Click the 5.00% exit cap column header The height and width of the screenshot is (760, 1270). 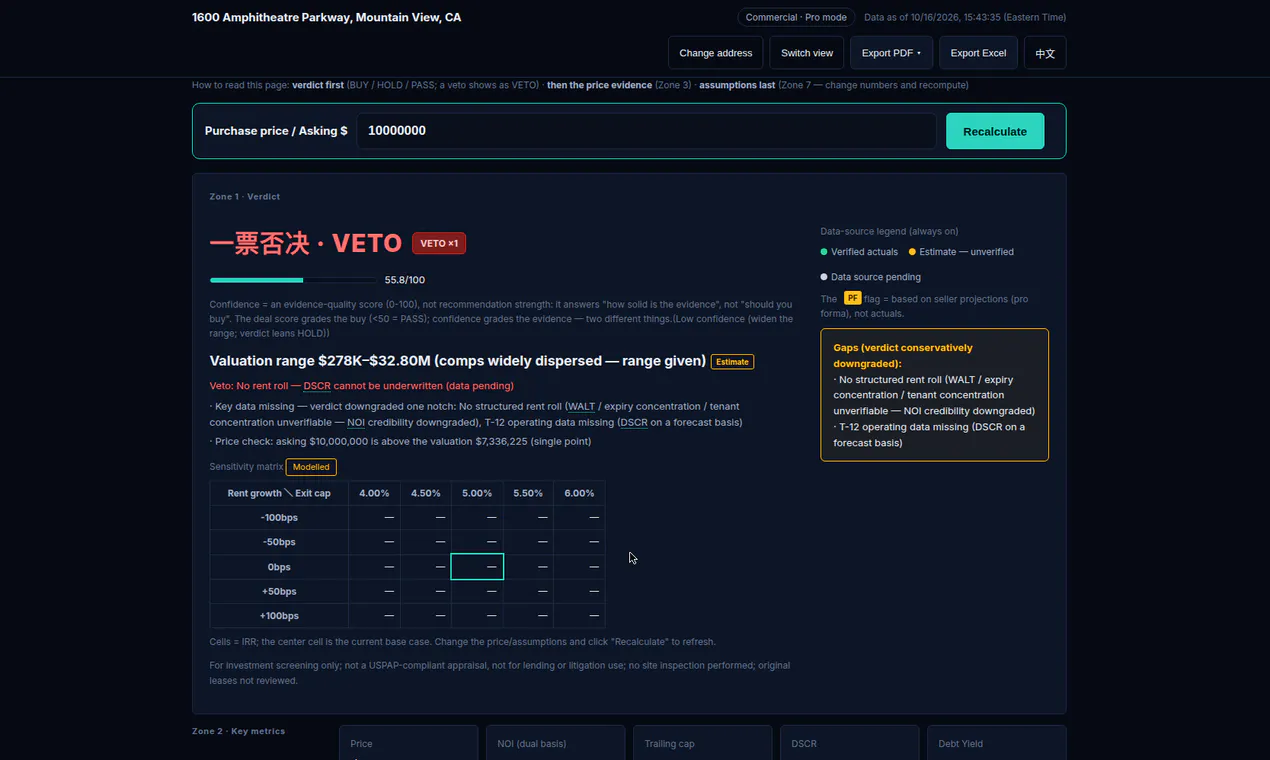coord(477,493)
